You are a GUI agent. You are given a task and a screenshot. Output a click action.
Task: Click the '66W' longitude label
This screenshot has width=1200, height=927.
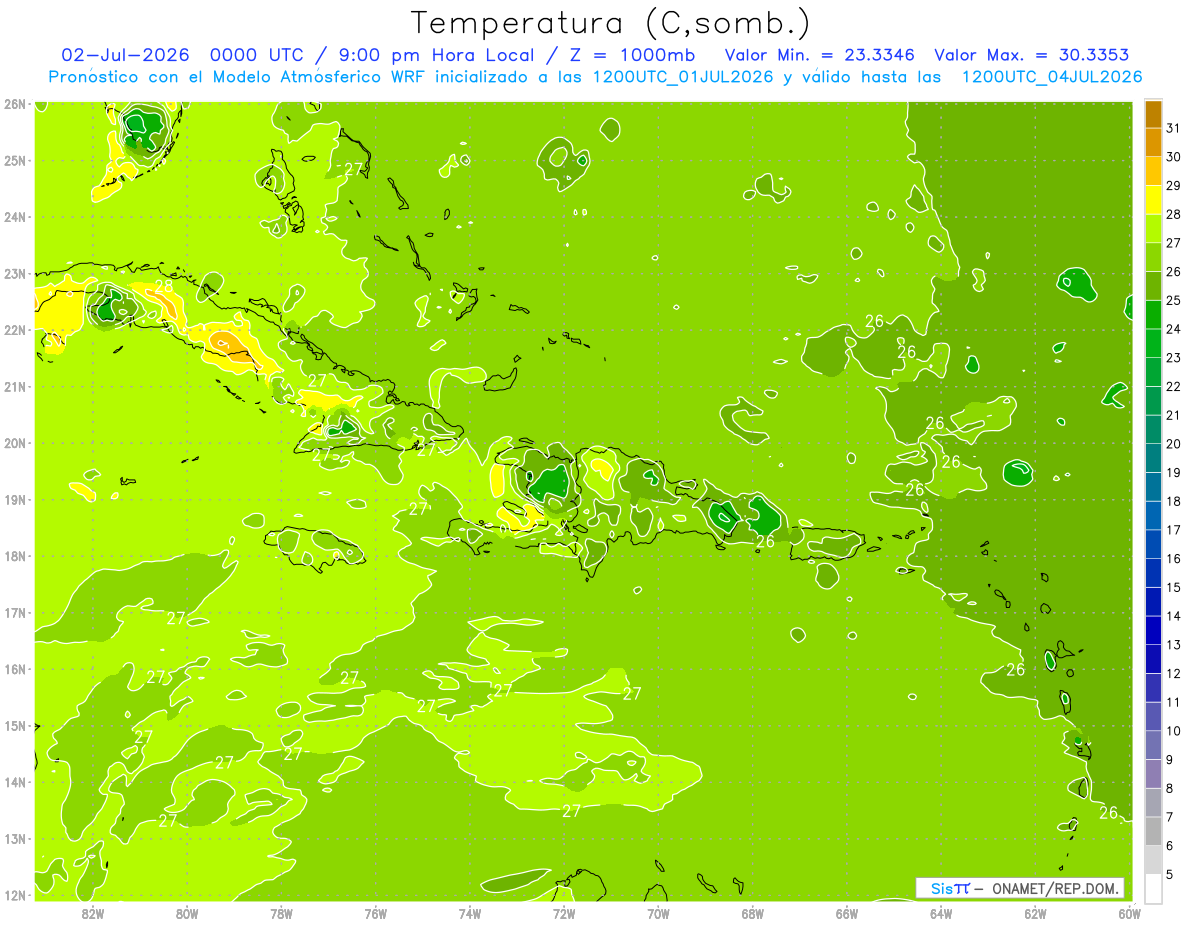tap(847, 913)
